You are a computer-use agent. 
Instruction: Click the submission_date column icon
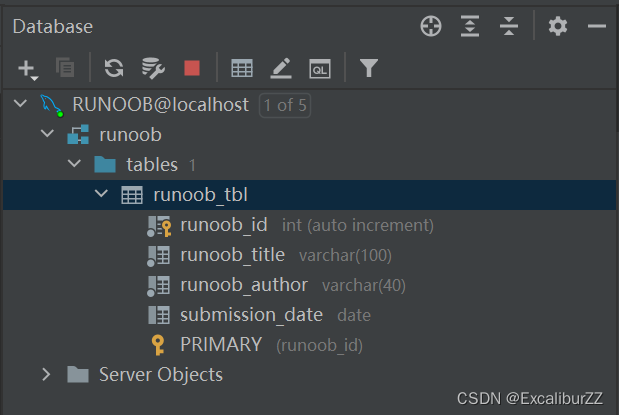click(159, 315)
